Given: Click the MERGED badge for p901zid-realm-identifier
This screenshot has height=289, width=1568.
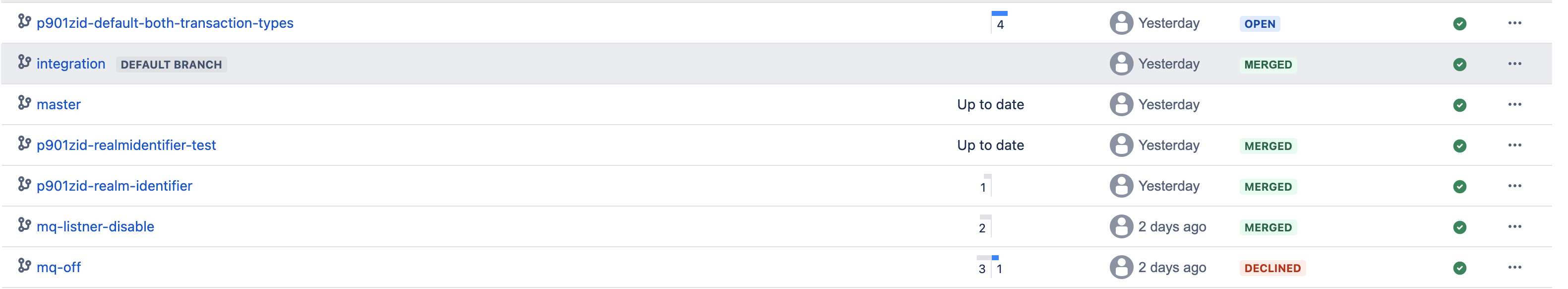Looking at the screenshot, I should 1268,186.
